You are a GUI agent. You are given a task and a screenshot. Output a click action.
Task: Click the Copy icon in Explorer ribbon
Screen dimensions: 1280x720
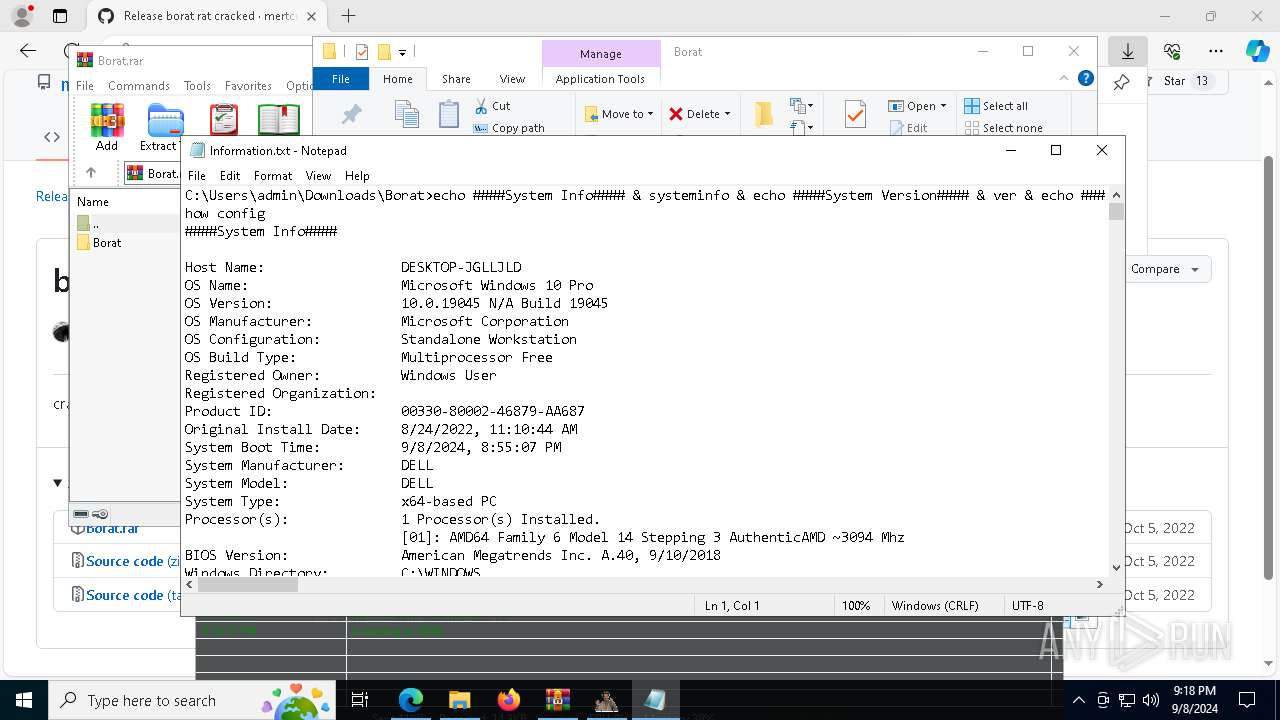click(406, 114)
